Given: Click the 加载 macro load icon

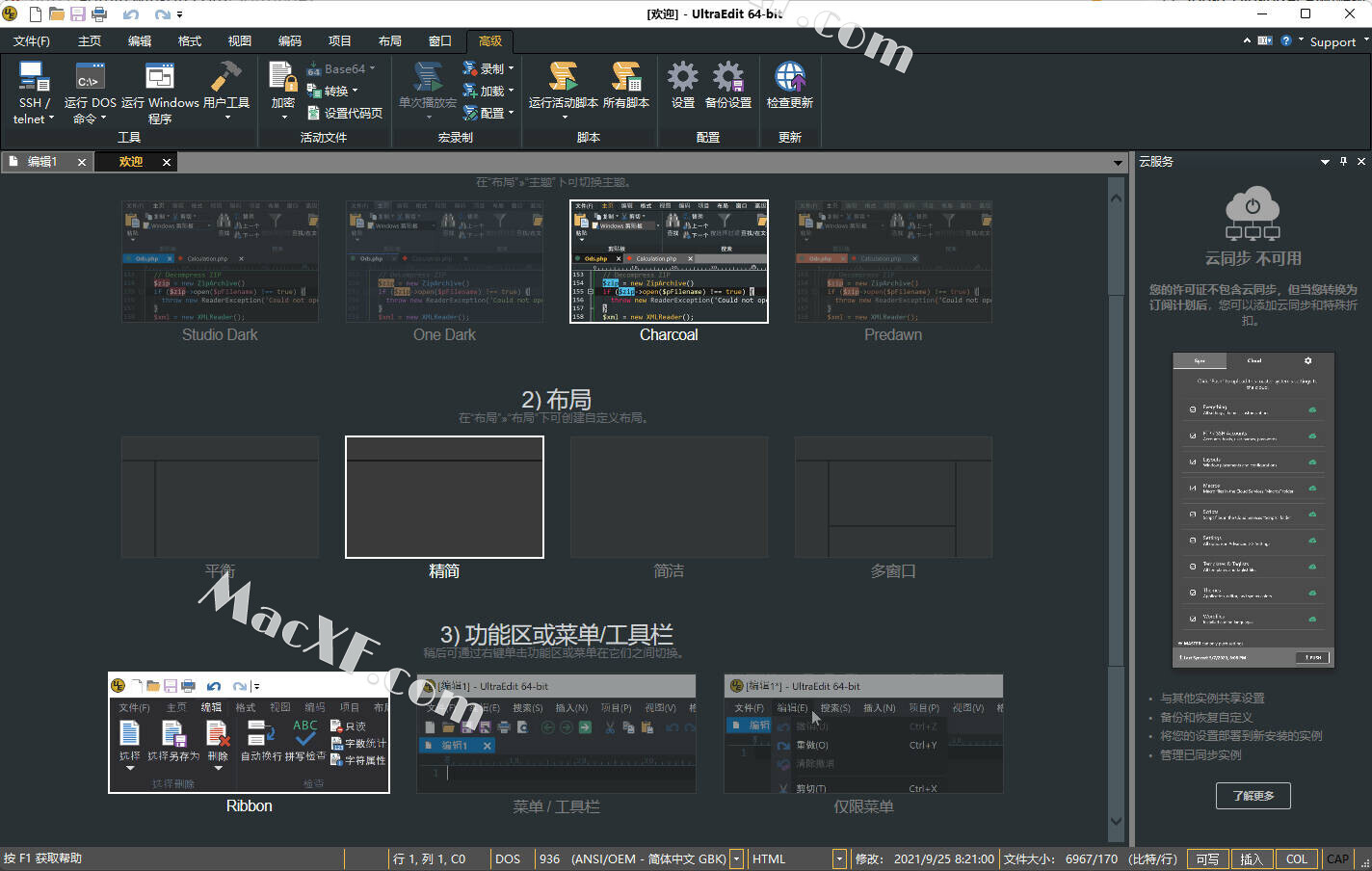Looking at the screenshot, I should coord(470,91).
